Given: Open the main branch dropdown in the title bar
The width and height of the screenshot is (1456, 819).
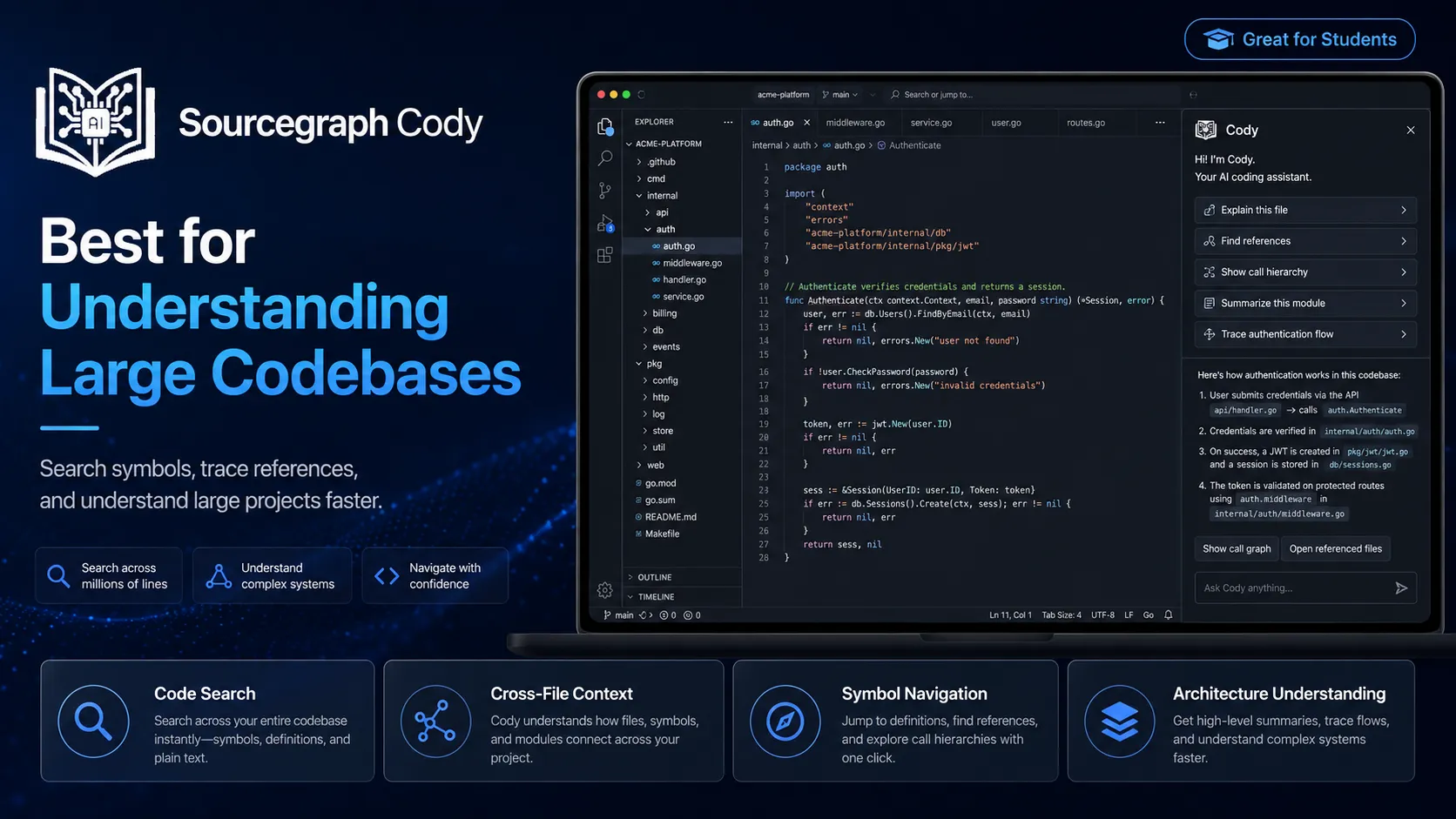Looking at the screenshot, I should tap(840, 95).
